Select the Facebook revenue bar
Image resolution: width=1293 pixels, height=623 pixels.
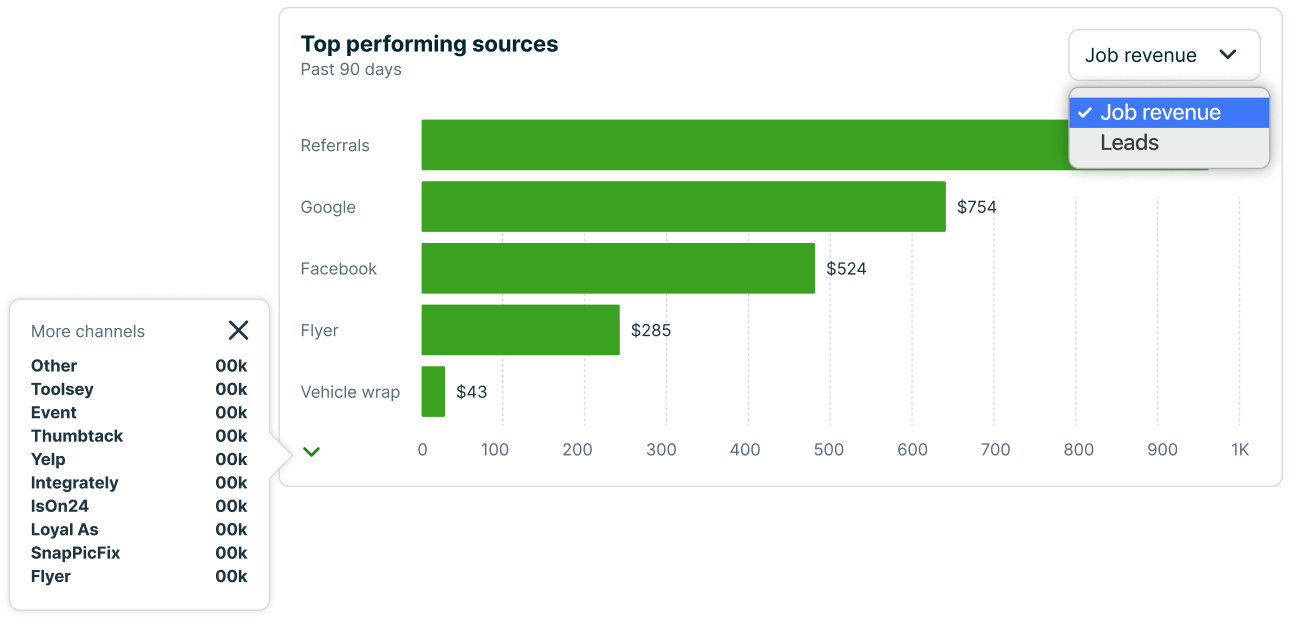point(618,269)
